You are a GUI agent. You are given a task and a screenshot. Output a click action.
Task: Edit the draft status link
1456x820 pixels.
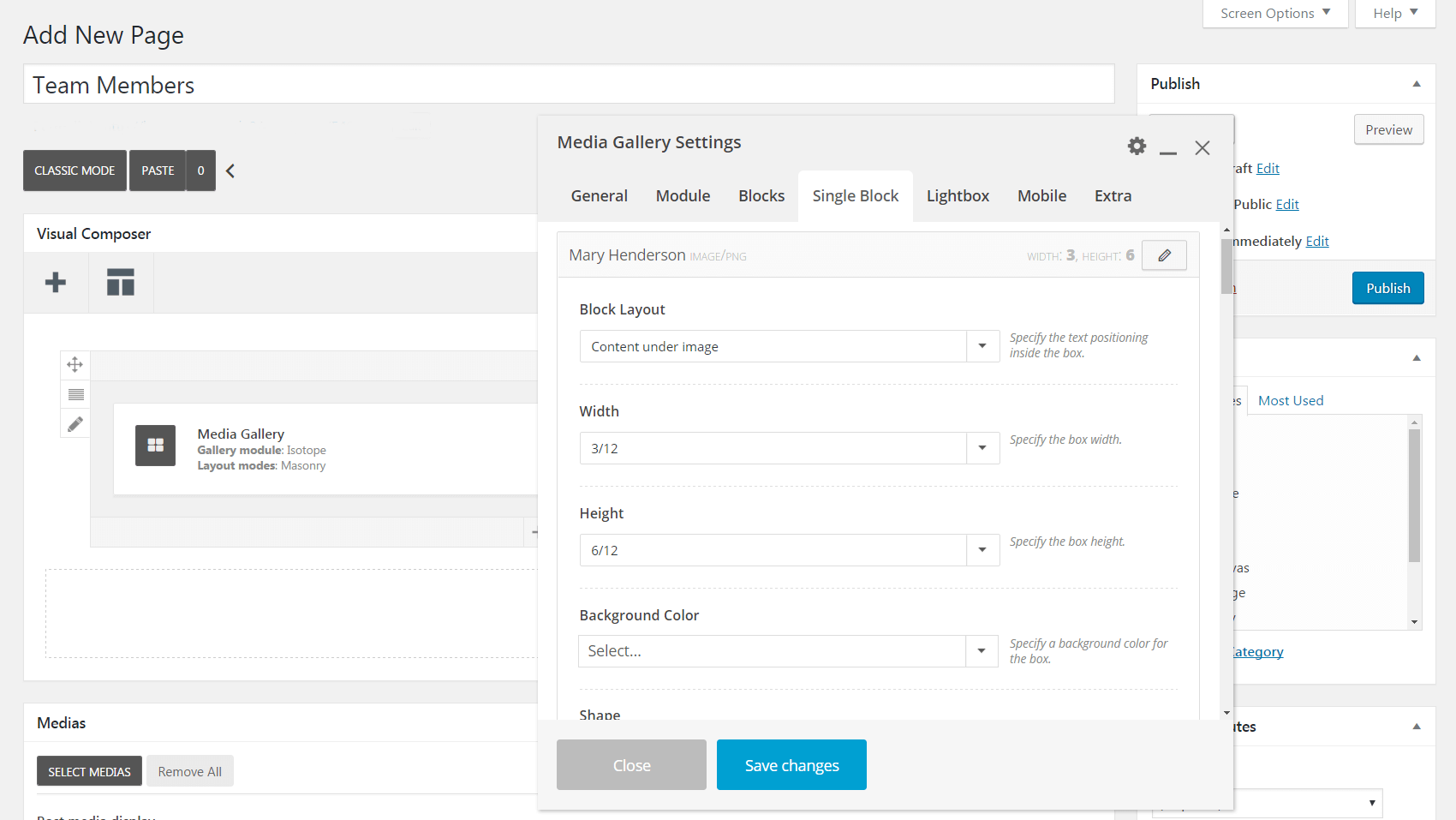coord(1268,169)
